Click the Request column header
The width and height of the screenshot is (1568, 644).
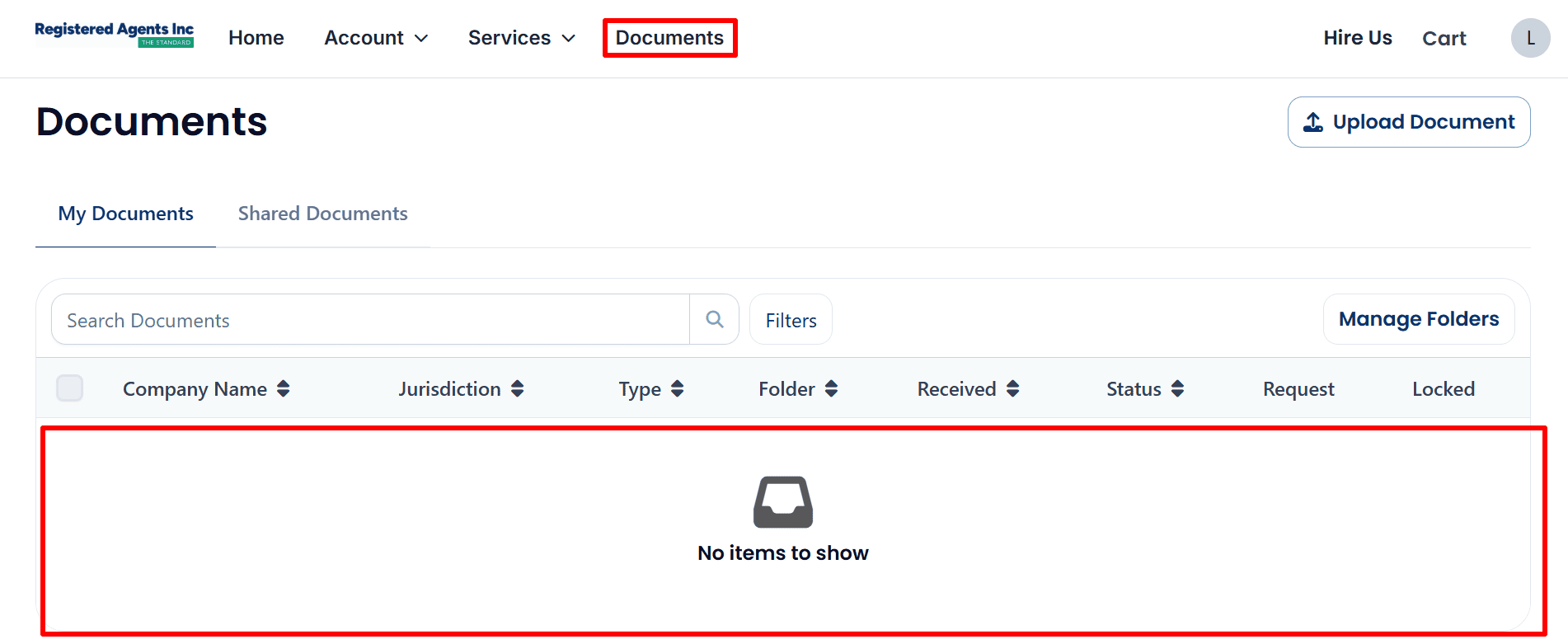click(1298, 389)
